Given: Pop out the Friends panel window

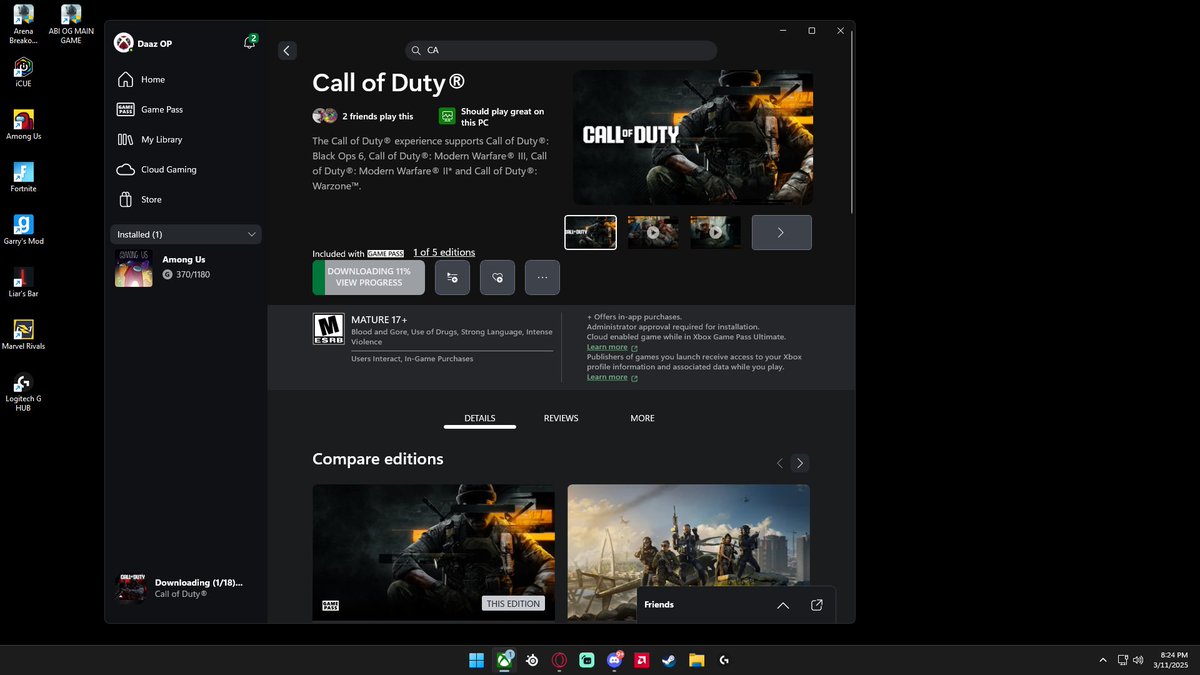Looking at the screenshot, I should point(817,605).
